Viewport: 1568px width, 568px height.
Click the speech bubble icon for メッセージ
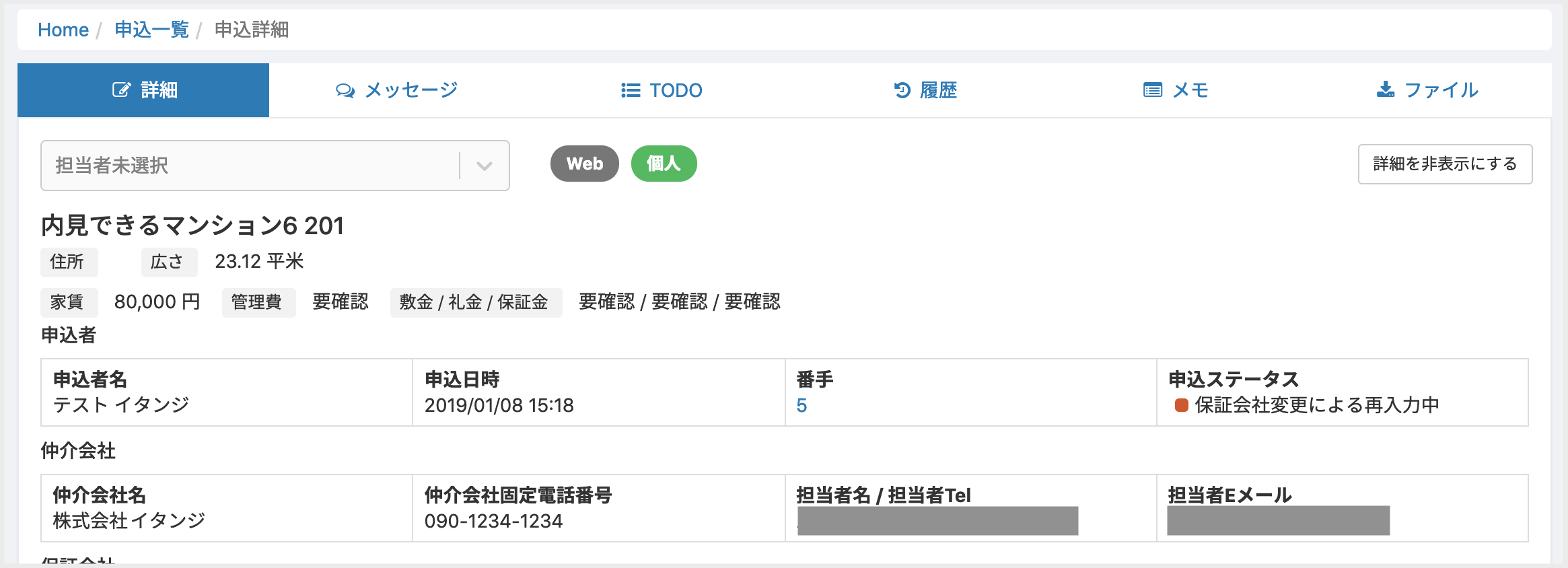345,90
